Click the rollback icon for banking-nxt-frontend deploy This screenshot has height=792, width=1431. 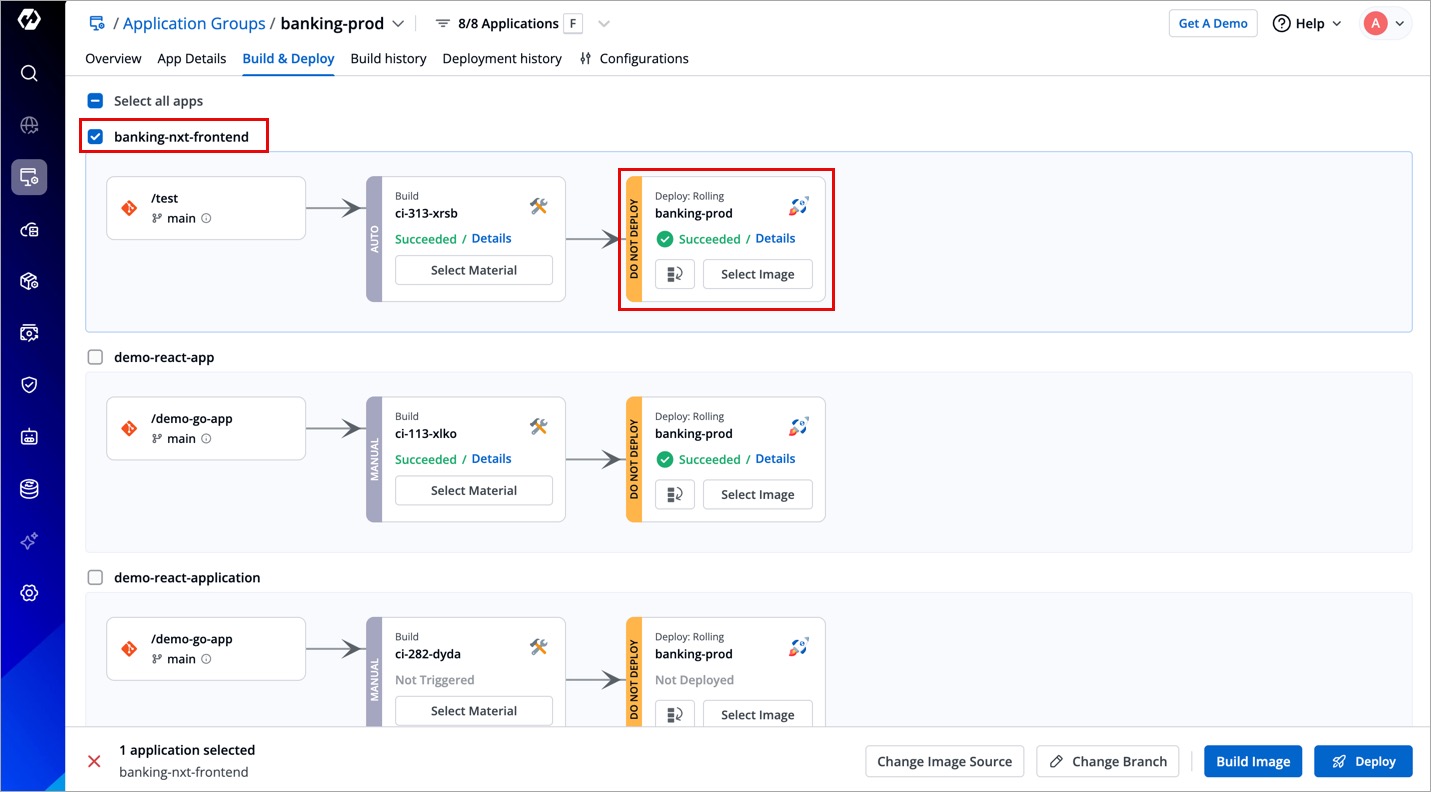click(675, 274)
